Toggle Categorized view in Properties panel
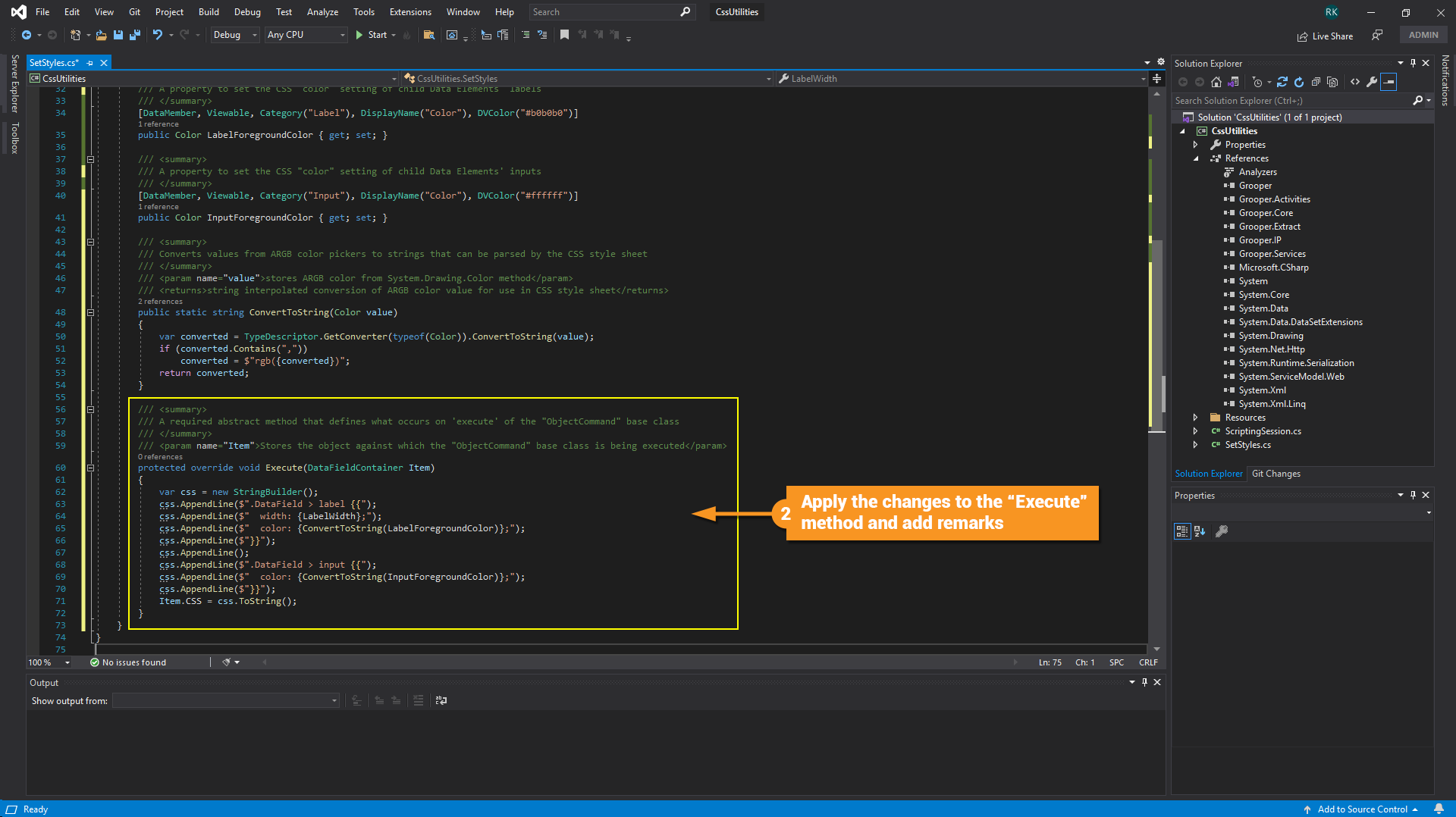Screen dimensions: 1456x817 1181,531
